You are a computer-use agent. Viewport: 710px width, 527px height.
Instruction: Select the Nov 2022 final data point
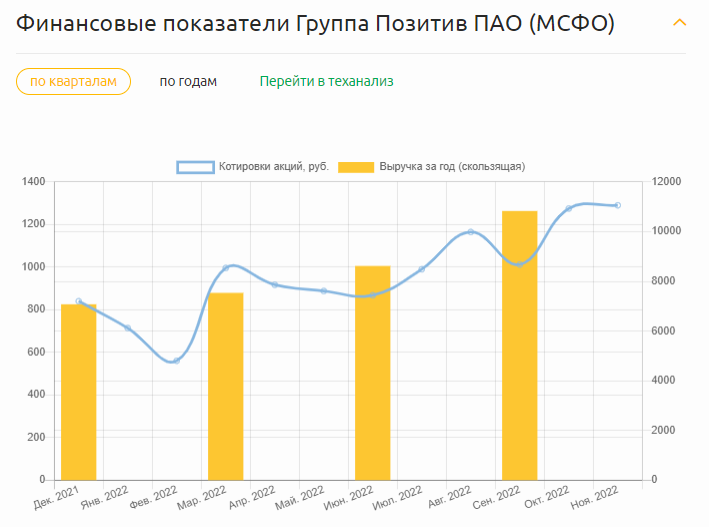(618, 206)
